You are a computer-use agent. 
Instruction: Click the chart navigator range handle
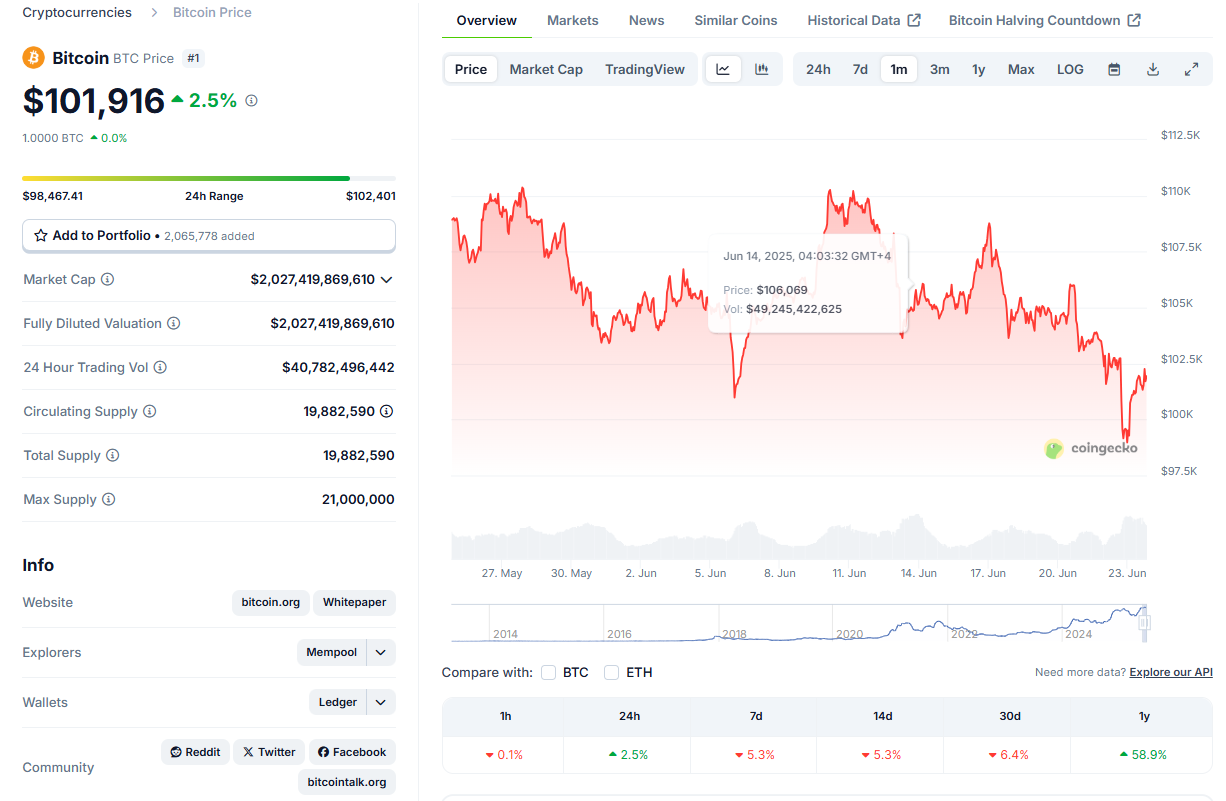[x=1145, y=622]
